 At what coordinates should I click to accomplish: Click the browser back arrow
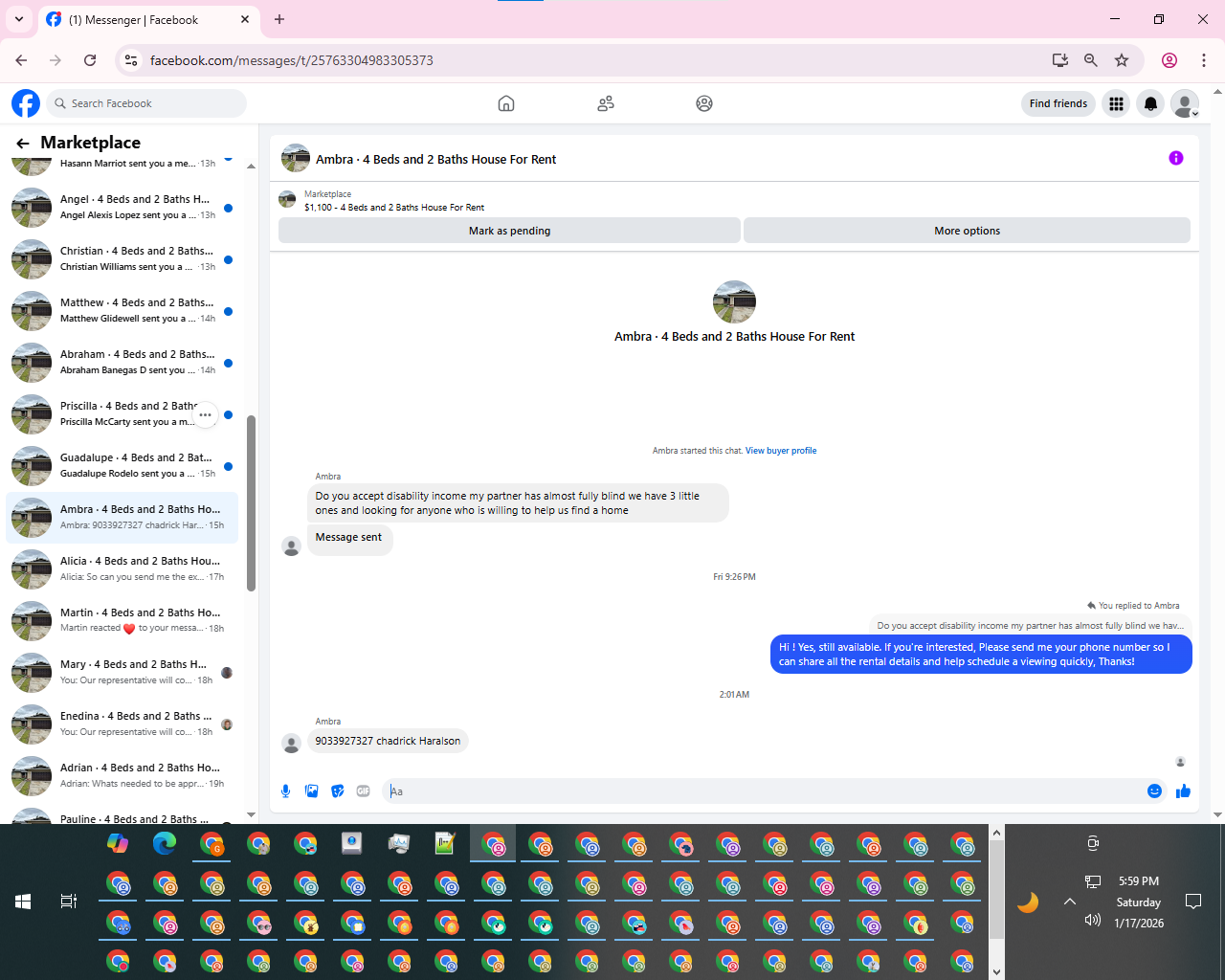click(x=21, y=60)
